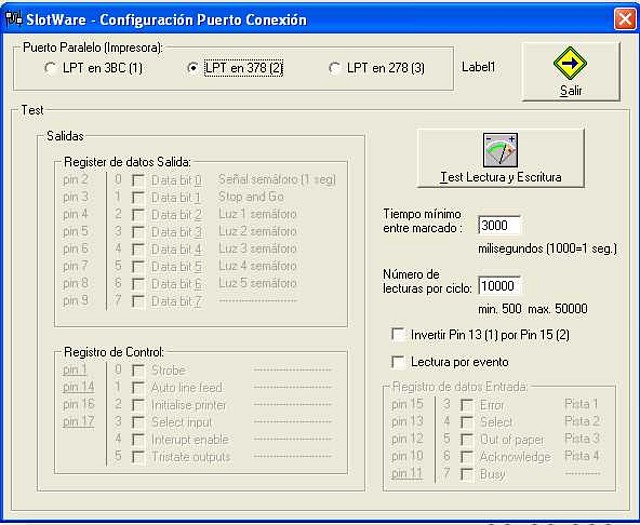Screen dimensions: 640x525
Task: Click the yellow arrow Salir icon
Action: (570, 63)
